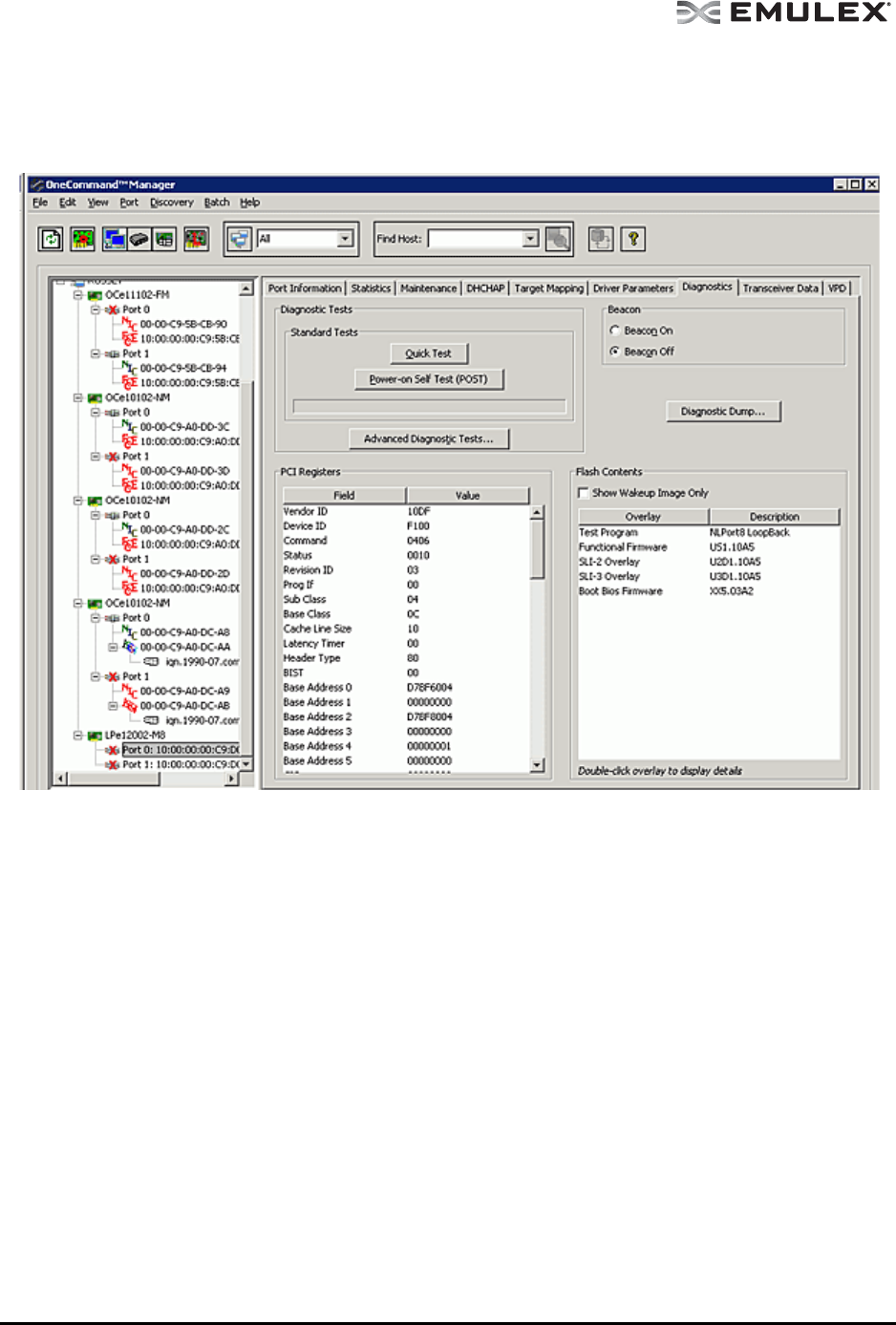The height and width of the screenshot is (1325, 896).
Task: Select the Functional Firmware overlay row
Action: [708, 547]
